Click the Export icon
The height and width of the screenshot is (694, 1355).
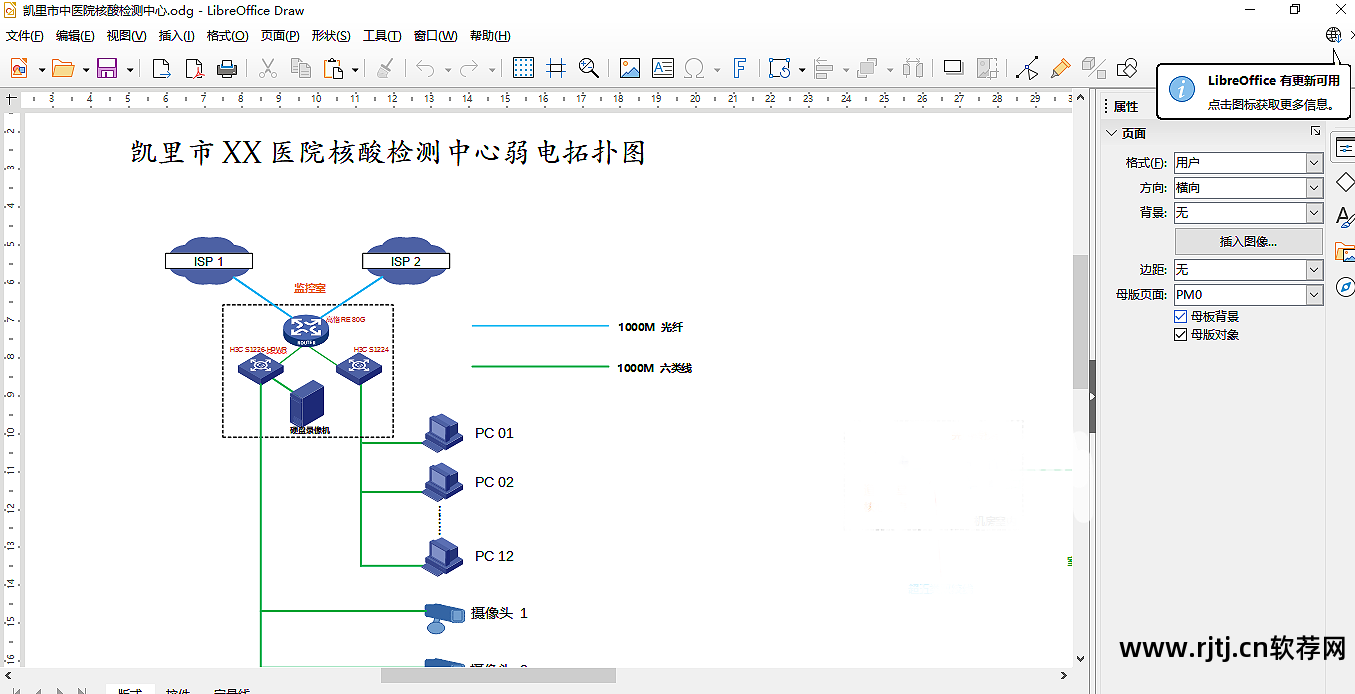(161, 68)
